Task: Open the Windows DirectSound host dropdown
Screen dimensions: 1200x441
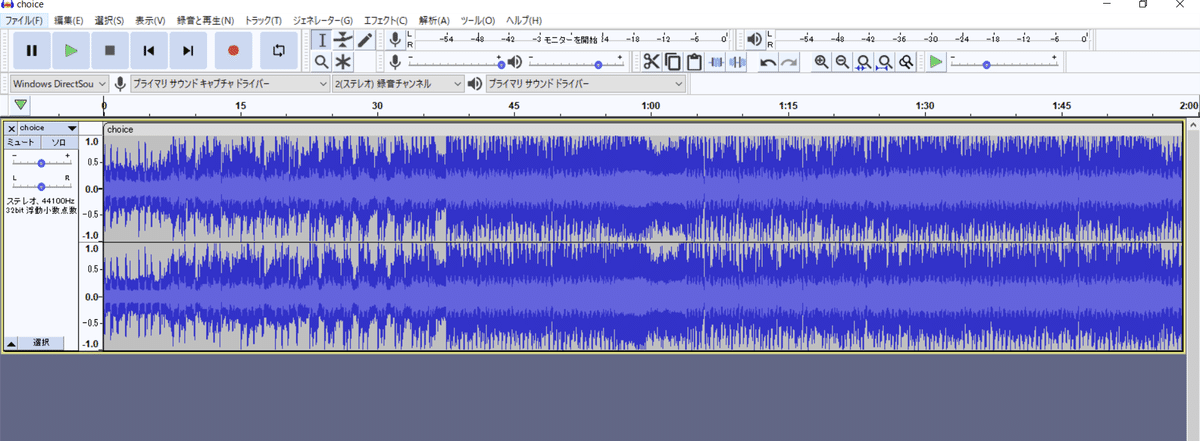Action: (59, 84)
